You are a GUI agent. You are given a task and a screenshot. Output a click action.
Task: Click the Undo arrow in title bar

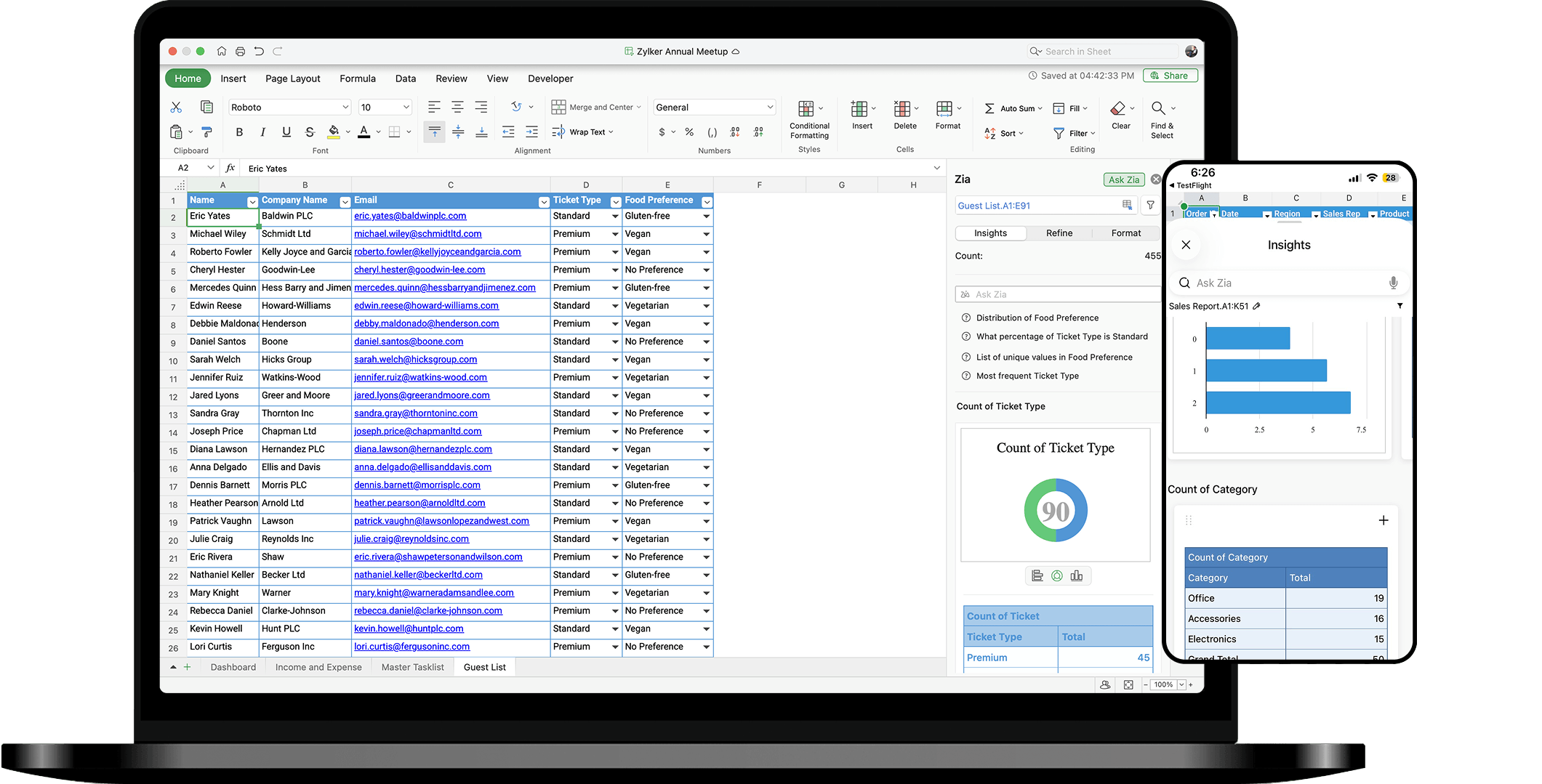tap(259, 52)
